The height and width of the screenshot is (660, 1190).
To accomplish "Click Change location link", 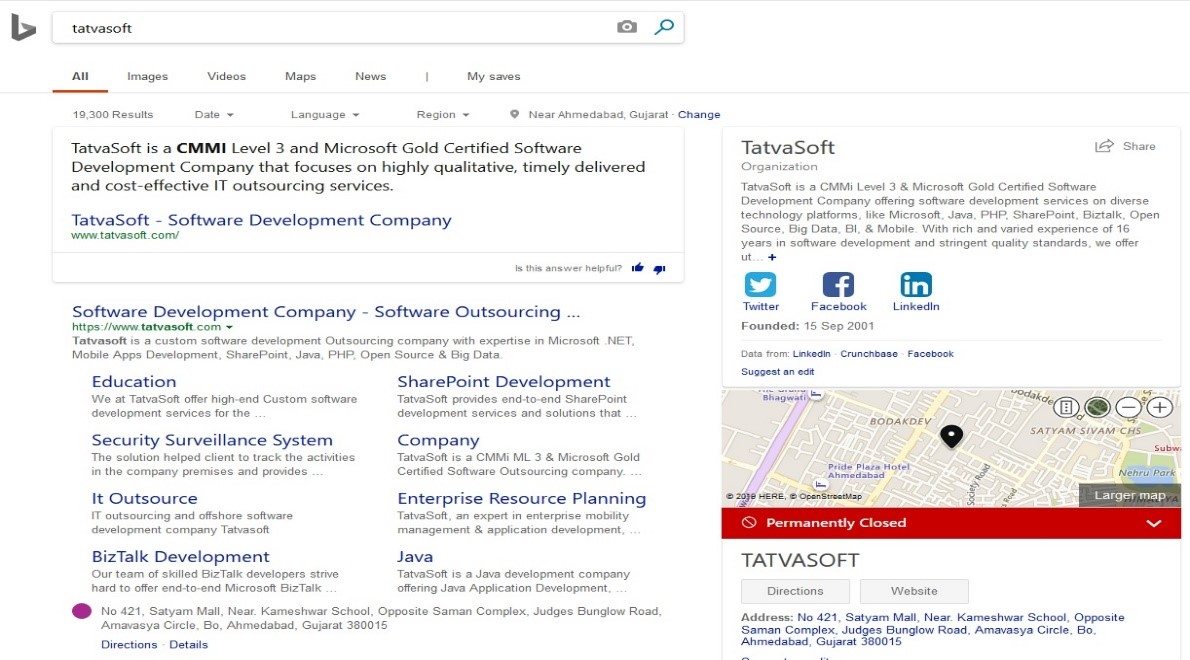I will pyautogui.click(x=699, y=115).
